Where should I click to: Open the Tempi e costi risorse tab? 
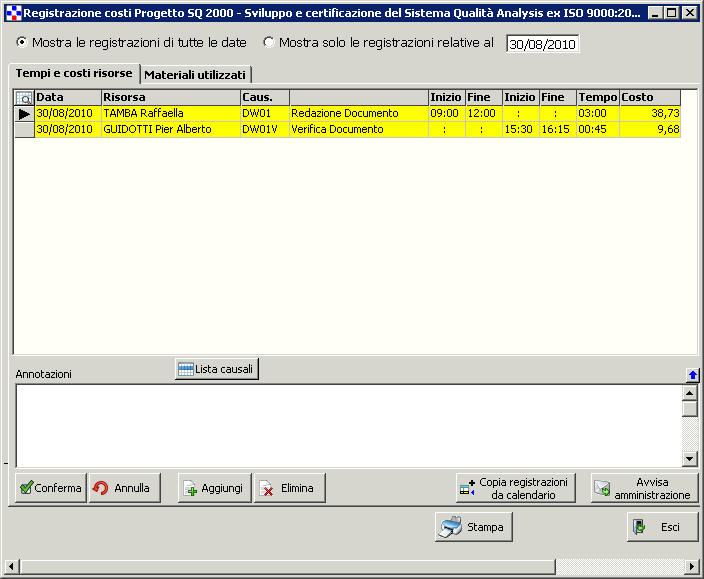pyautogui.click(x=74, y=74)
